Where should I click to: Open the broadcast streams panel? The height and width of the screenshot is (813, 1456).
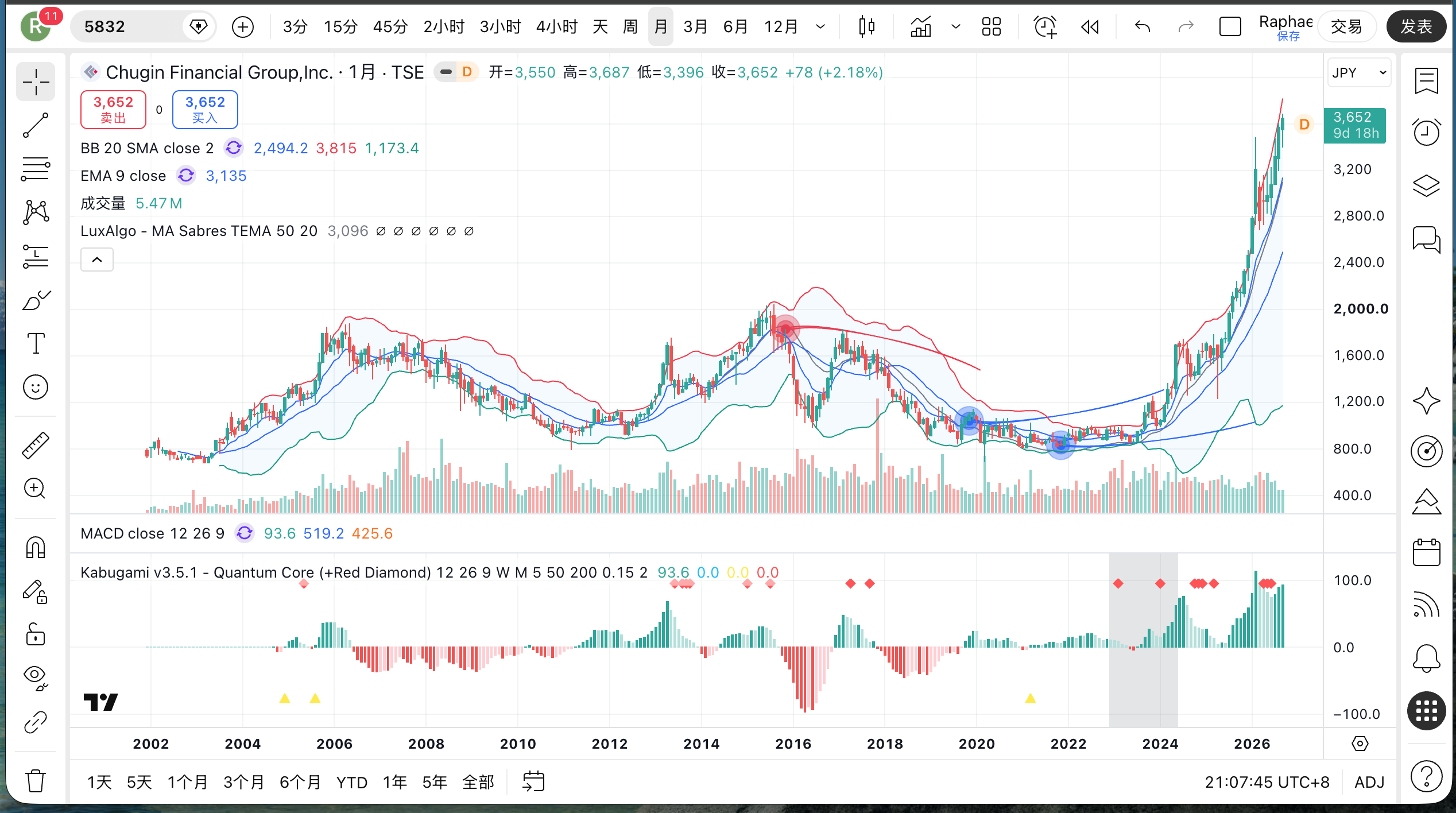pos(1426,605)
